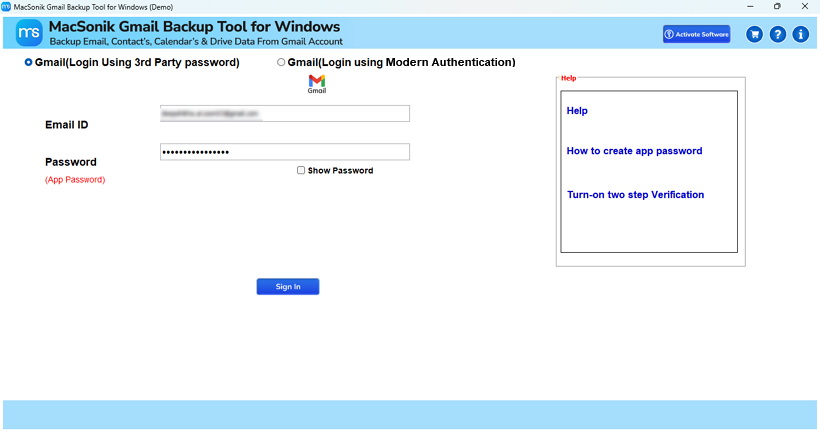
Task: Open the Help link in help panel
Action: click(x=577, y=111)
